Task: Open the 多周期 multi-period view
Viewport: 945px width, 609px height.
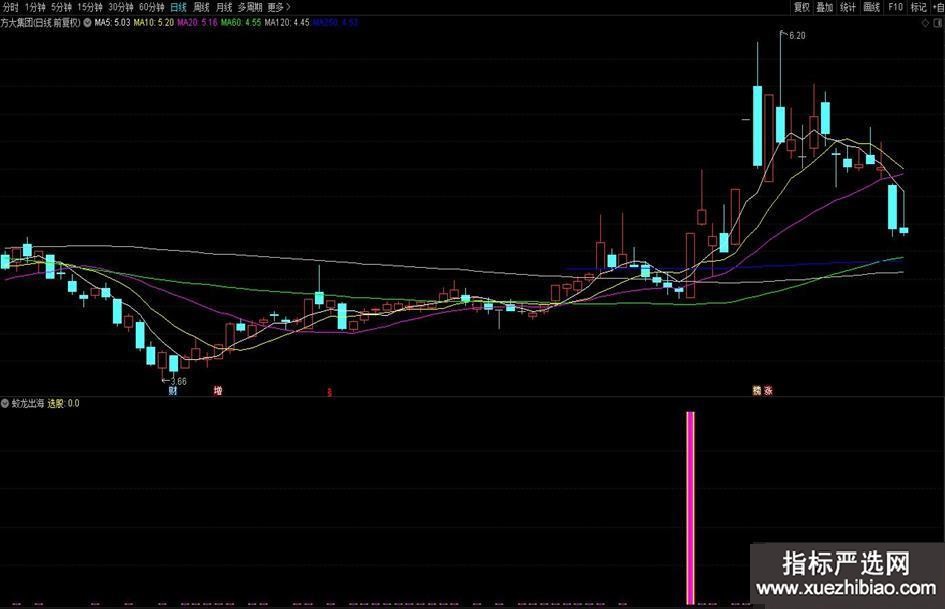Action: 250,7
